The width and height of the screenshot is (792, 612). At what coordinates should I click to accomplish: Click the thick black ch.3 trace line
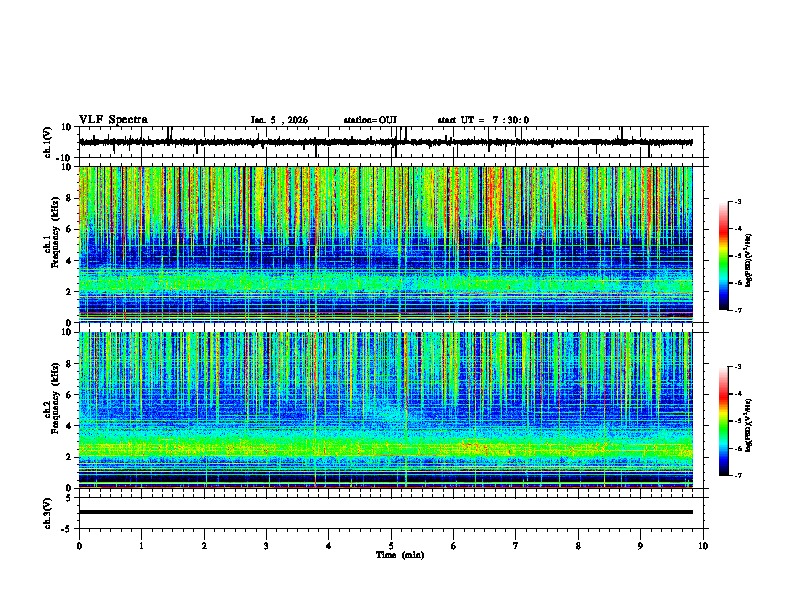click(x=385, y=512)
